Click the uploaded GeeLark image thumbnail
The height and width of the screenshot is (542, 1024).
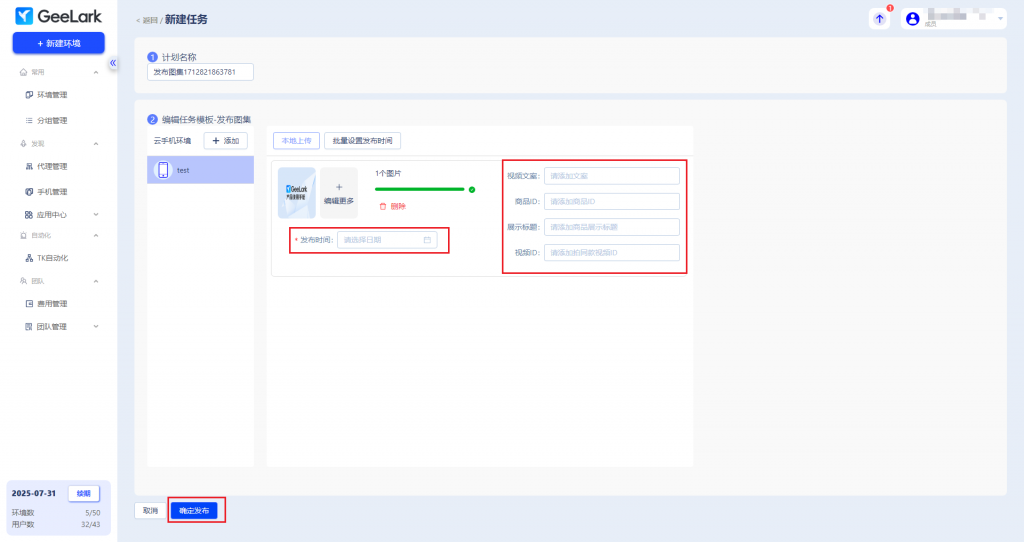coord(296,193)
